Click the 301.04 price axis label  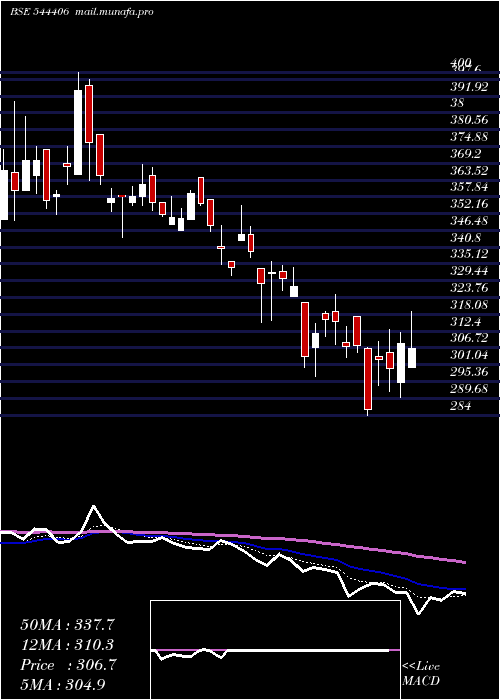point(469,356)
